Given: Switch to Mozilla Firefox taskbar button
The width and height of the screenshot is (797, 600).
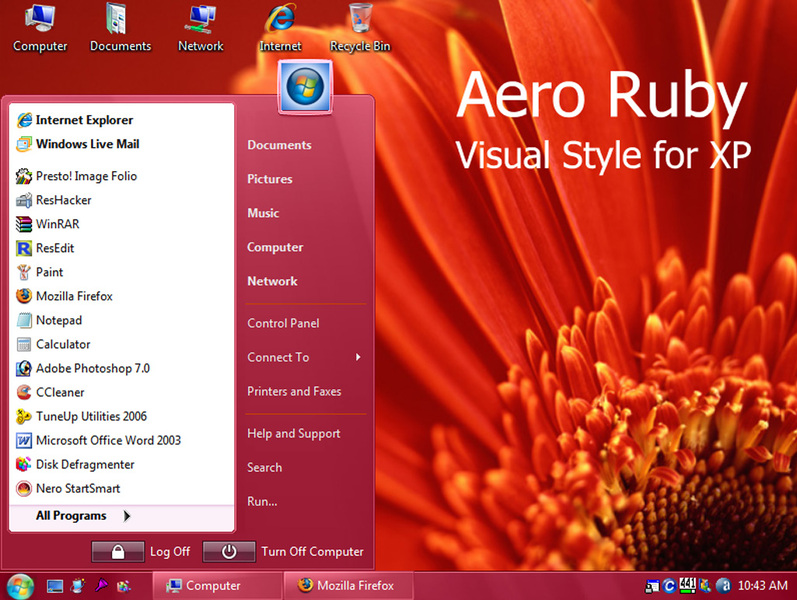Looking at the screenshot, I should (x=349, y=586).
